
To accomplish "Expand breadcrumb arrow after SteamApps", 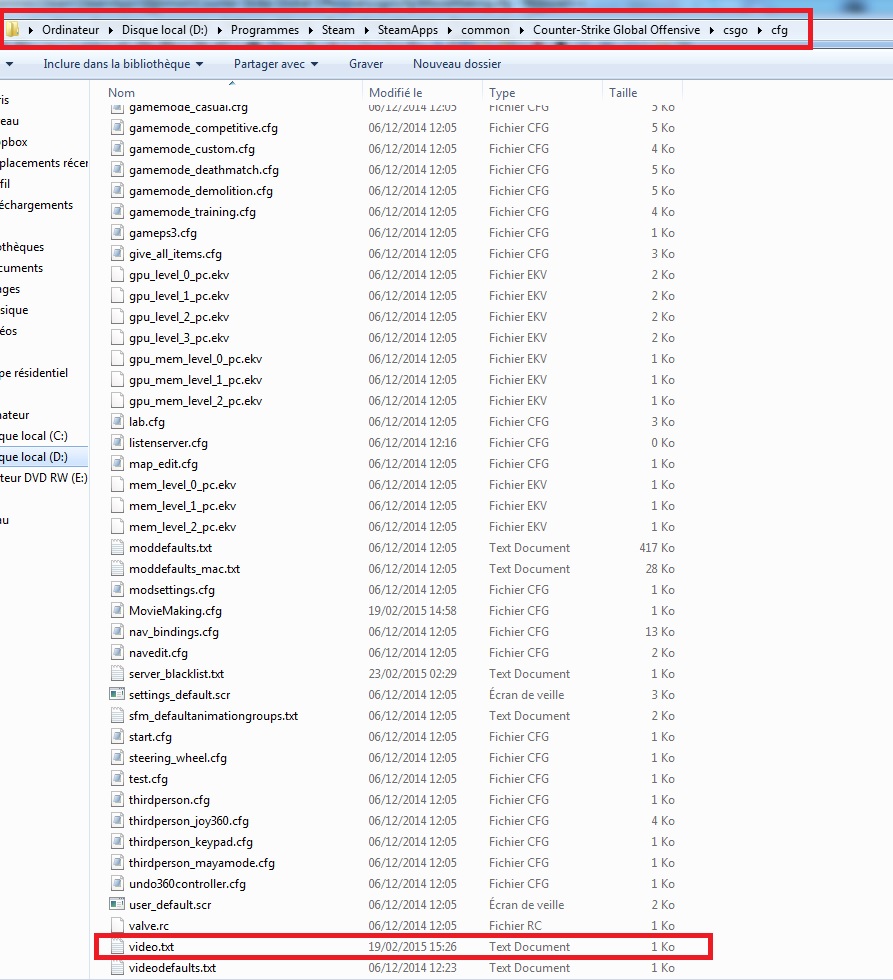I will 450,30.
